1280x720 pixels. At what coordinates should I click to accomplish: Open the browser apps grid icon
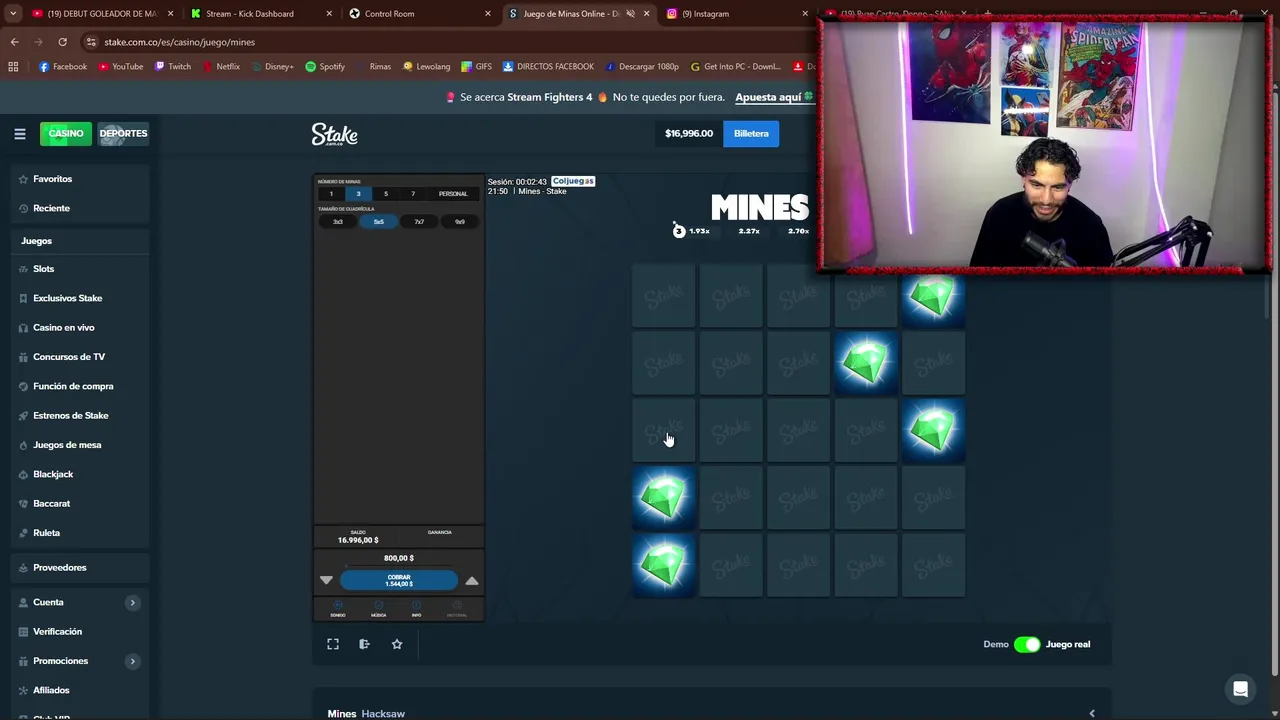(x=13, y=66)
